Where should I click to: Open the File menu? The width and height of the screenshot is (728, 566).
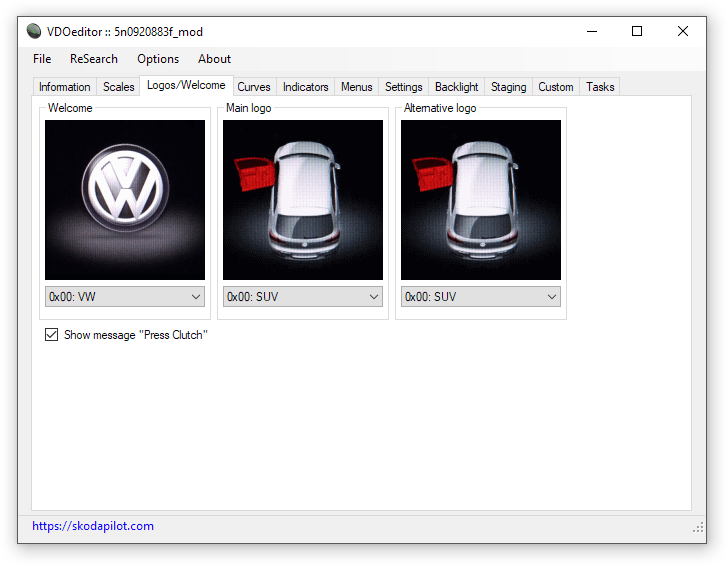coord(42,59)
